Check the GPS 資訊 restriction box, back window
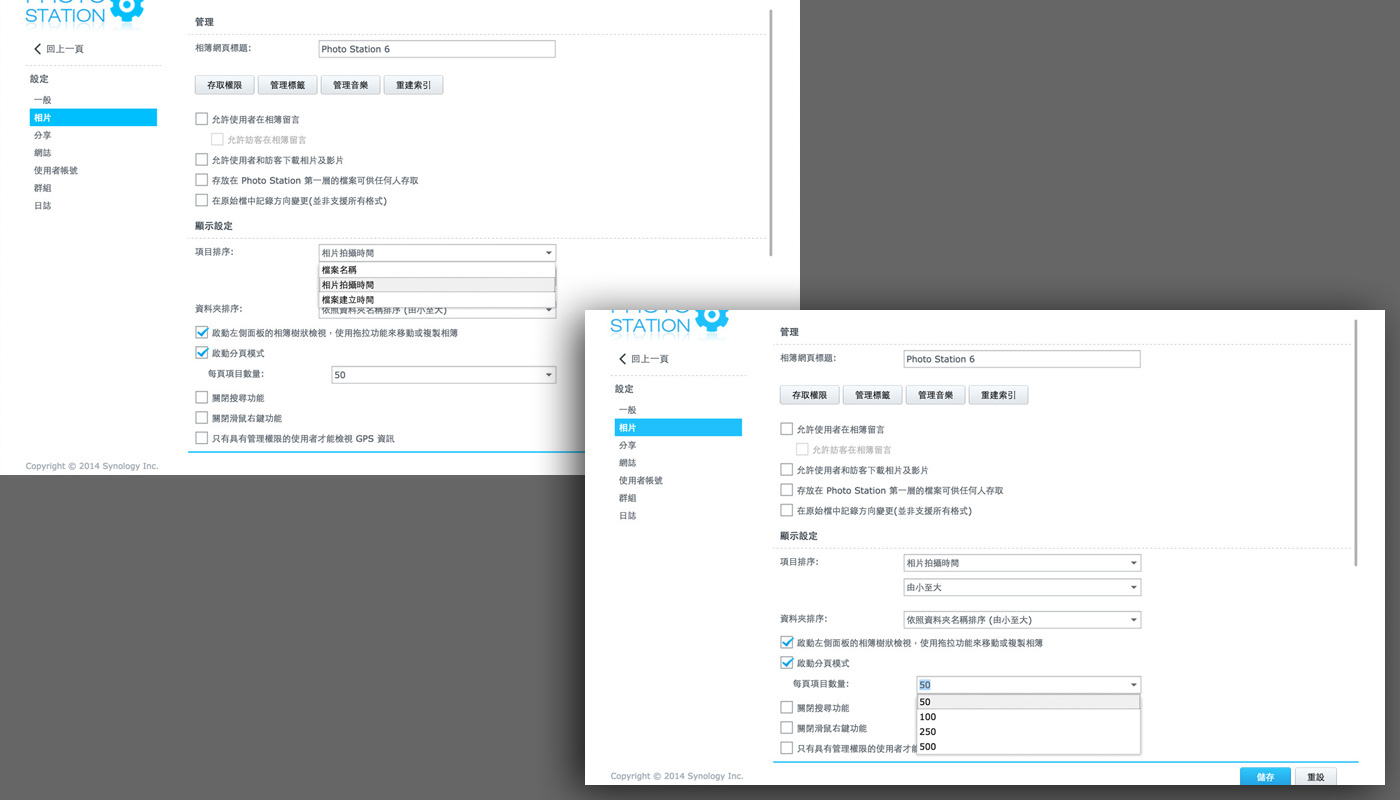1400x800 pixels. tap(202, 438)
